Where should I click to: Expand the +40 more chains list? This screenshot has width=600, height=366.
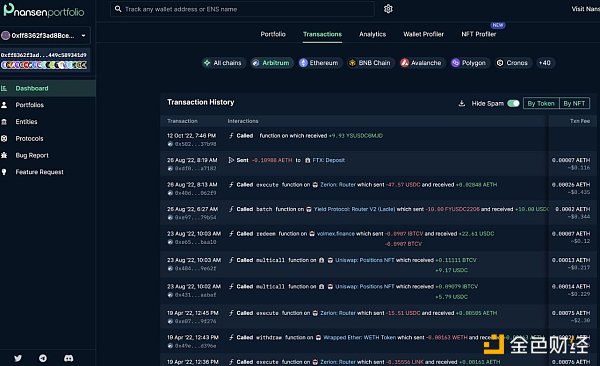click(x=545, y=63)
